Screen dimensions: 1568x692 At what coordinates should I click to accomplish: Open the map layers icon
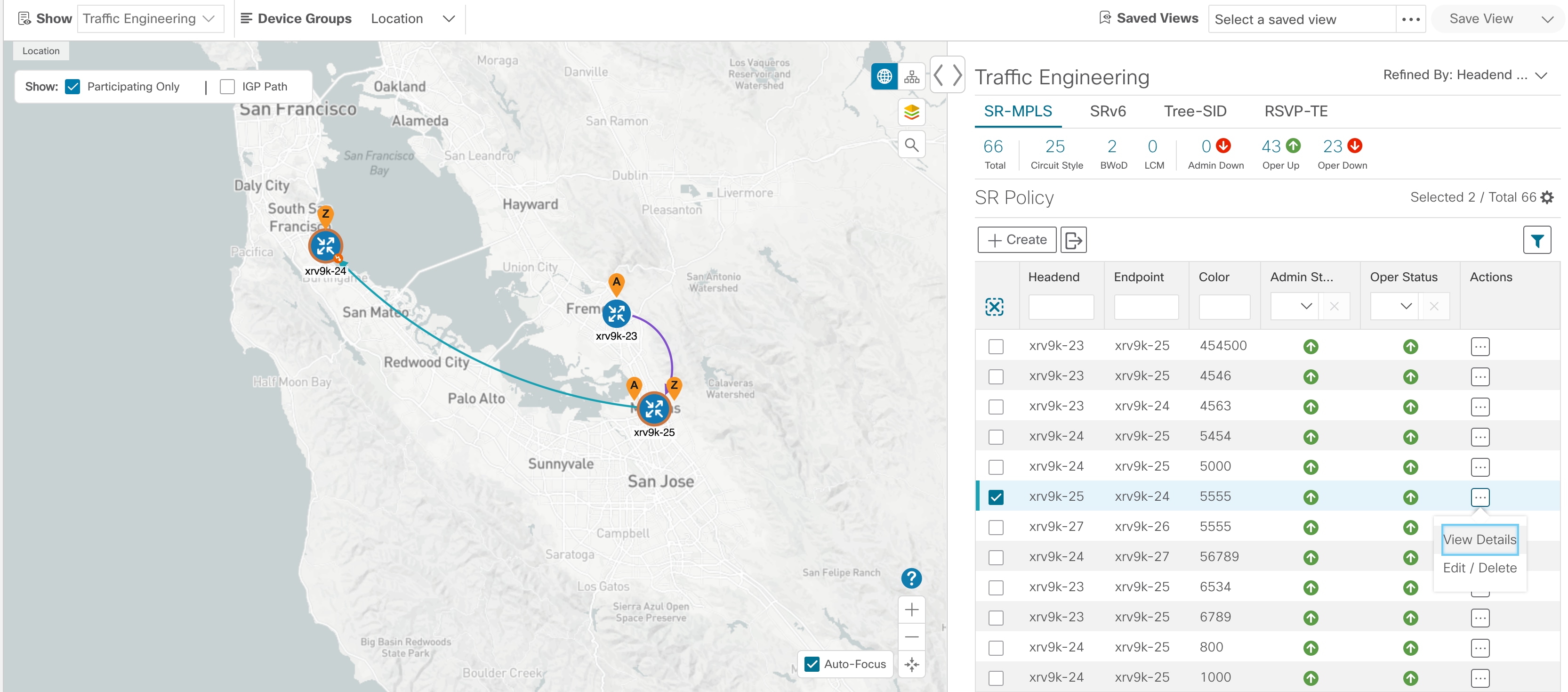point(911,112)
